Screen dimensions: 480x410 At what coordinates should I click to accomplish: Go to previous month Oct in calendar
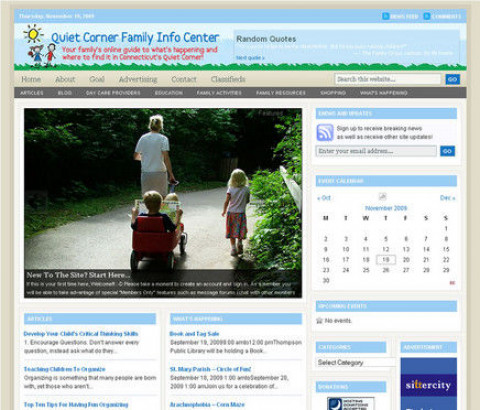[324, 198]
